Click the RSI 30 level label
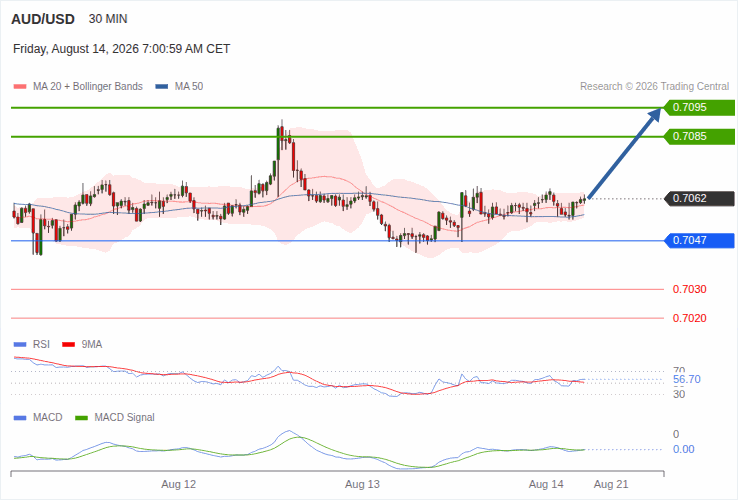 (679, 395)
